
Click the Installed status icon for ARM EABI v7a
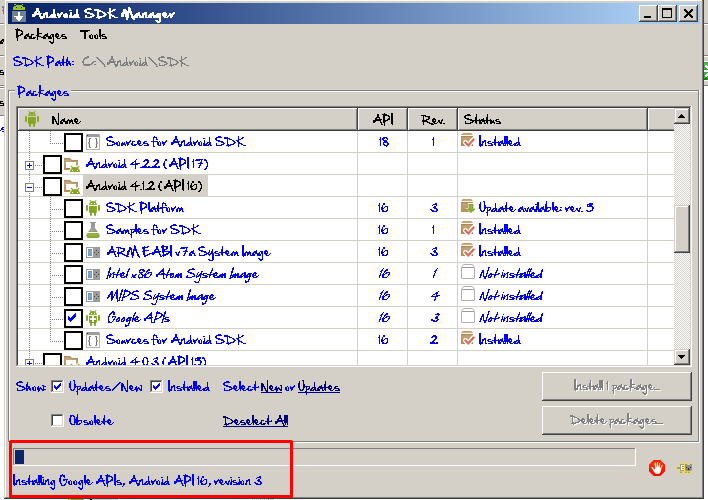click(x=468, y=250)
